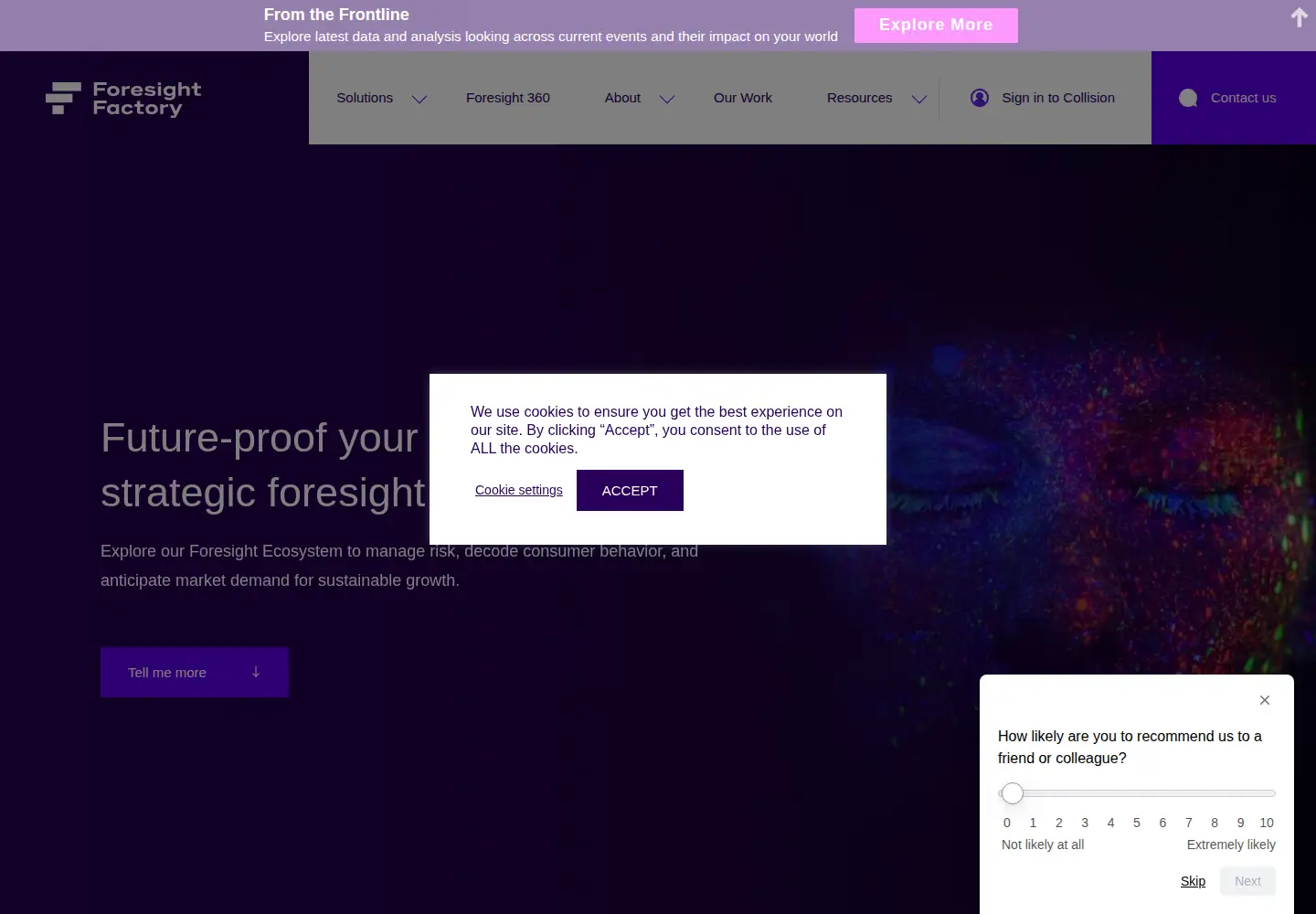The height and width of the screenshot is (914, 1316).
Task: Click the 'Not likely at all' label
Action: click(x=1043, y=845)
